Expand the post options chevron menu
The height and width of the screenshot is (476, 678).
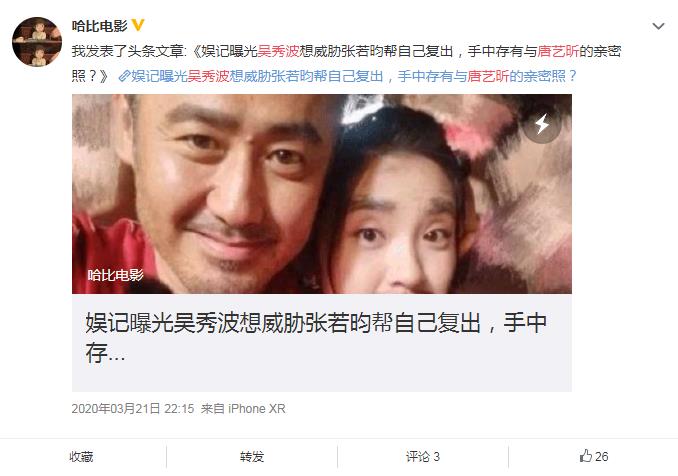click(658, 26)
